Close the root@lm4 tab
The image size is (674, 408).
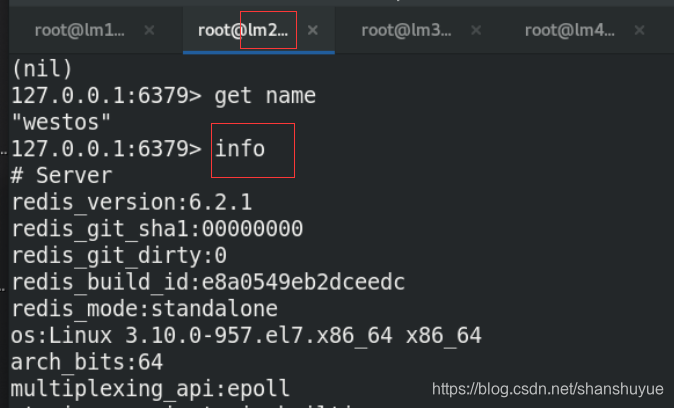click(x=639, y=30)
